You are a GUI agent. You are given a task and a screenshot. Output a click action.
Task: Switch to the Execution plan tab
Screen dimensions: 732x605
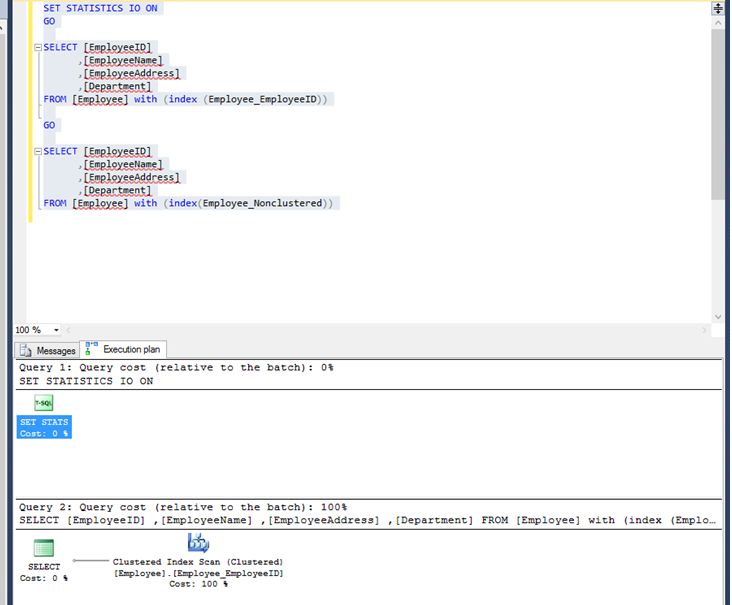coord(123,349)
